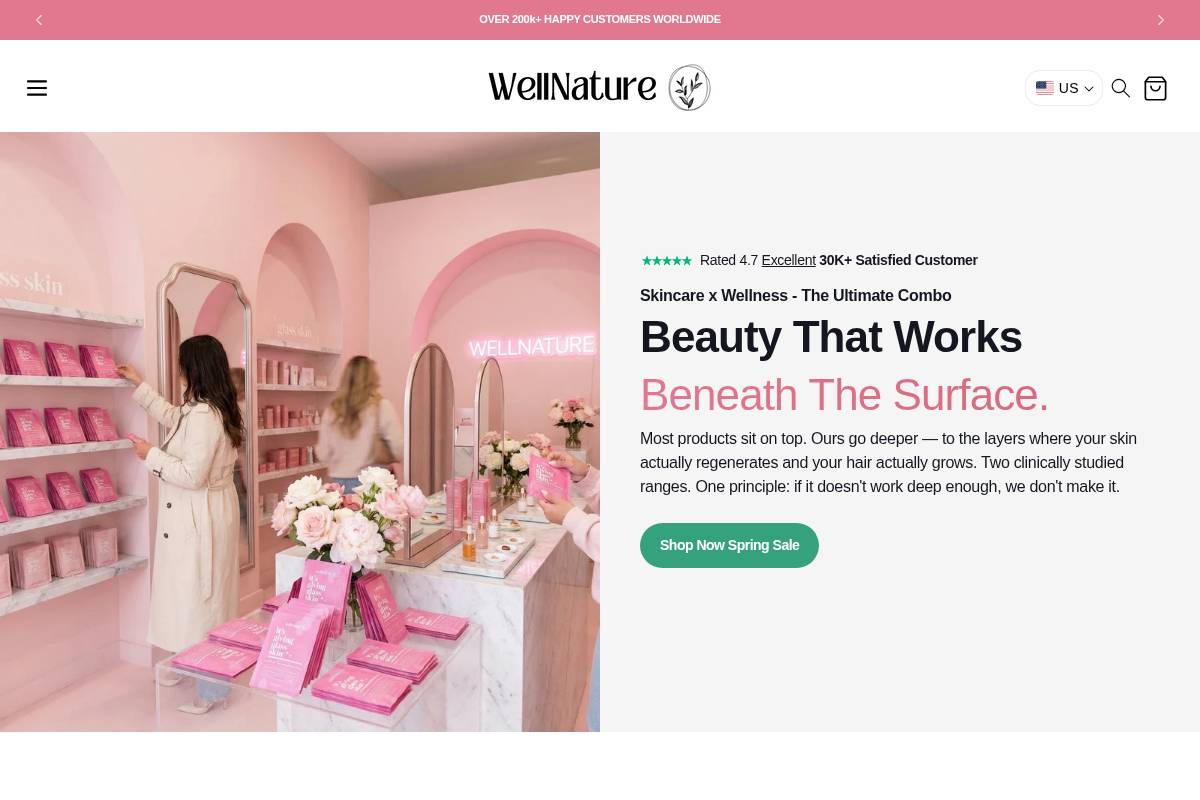Click 'Beneath The Surface.' pink heading

pyautogui.click(x=844, y=395)
